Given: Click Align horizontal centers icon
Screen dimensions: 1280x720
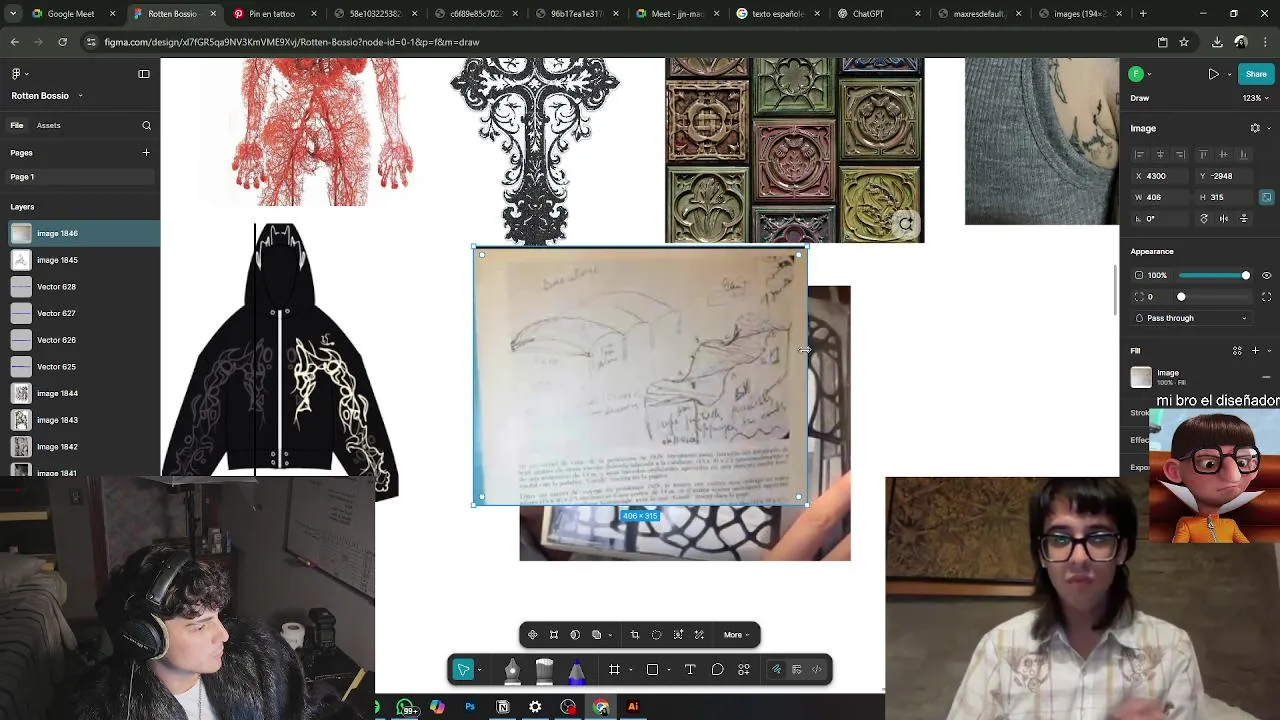Looking at the screenshot, I should 1160,154.
